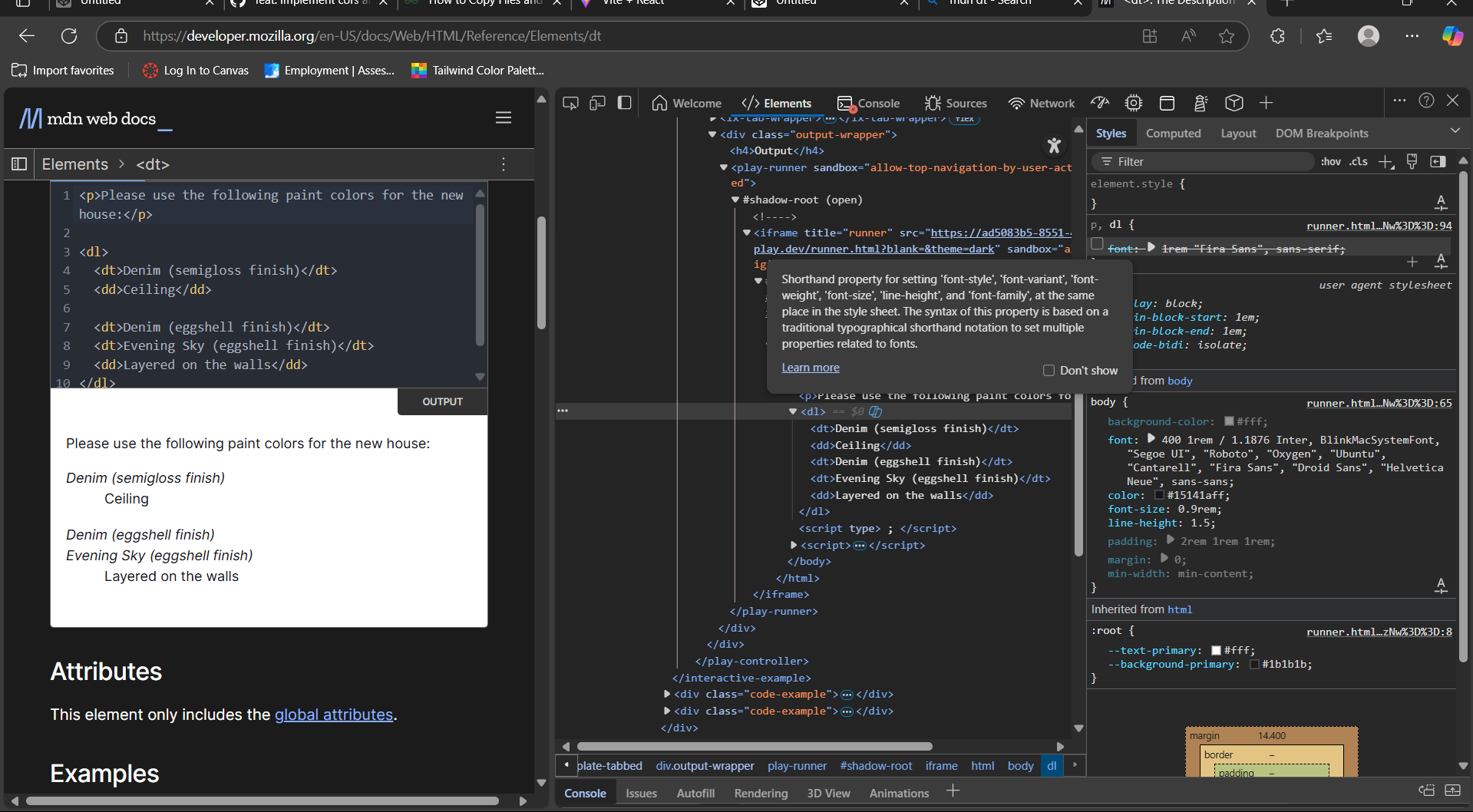1473x812 pixels.
Task: Open the --text-primary color swatch
Action: click(x=1216, y=650)
